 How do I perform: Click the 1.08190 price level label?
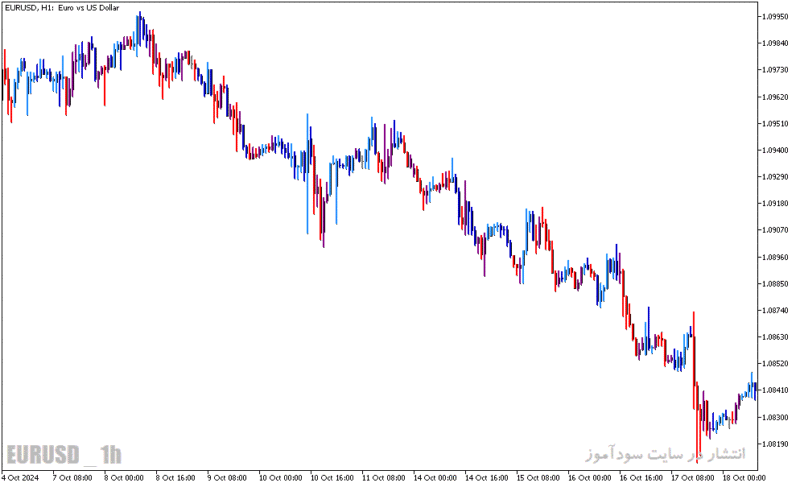[x=775, y=444]
